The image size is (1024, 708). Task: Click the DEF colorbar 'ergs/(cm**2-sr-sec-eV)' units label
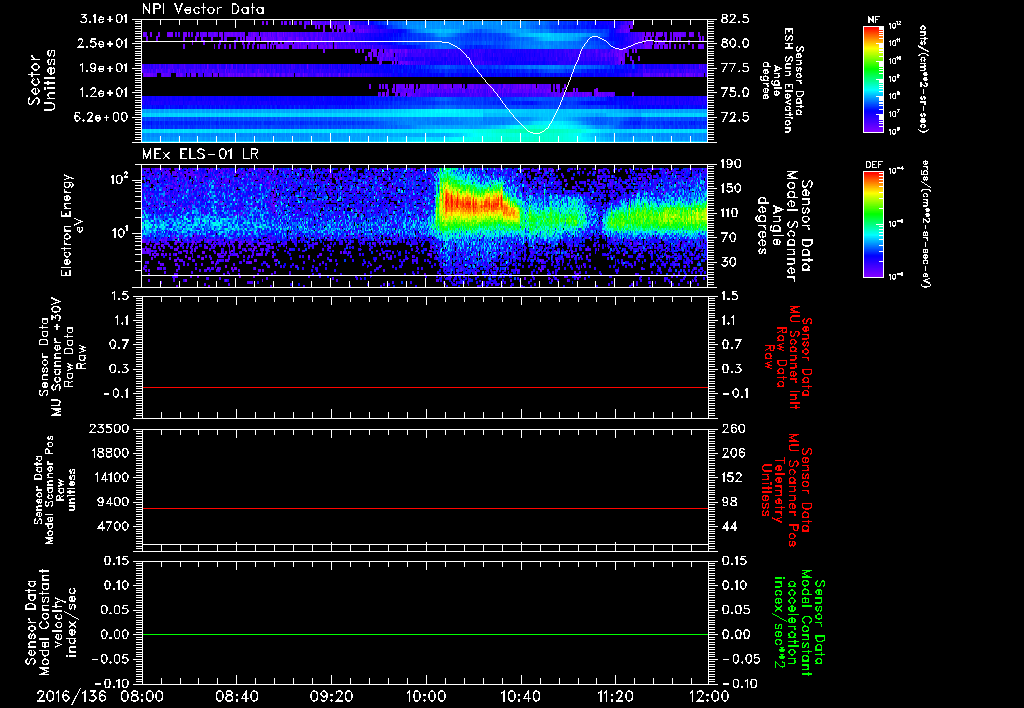(925, 223)
